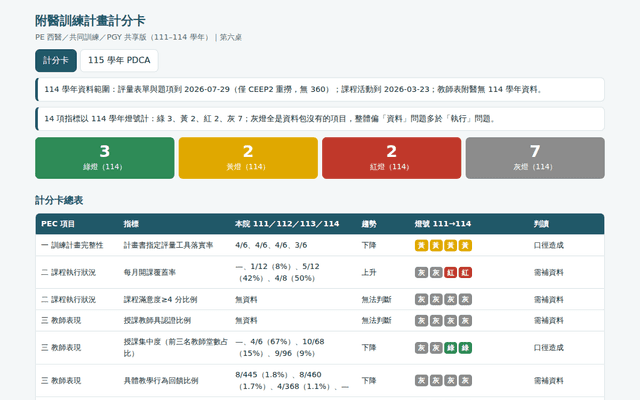Click 需補資料 in the 授課教師具認證比例 row
The image size is (640, 400).
point(549,320)
